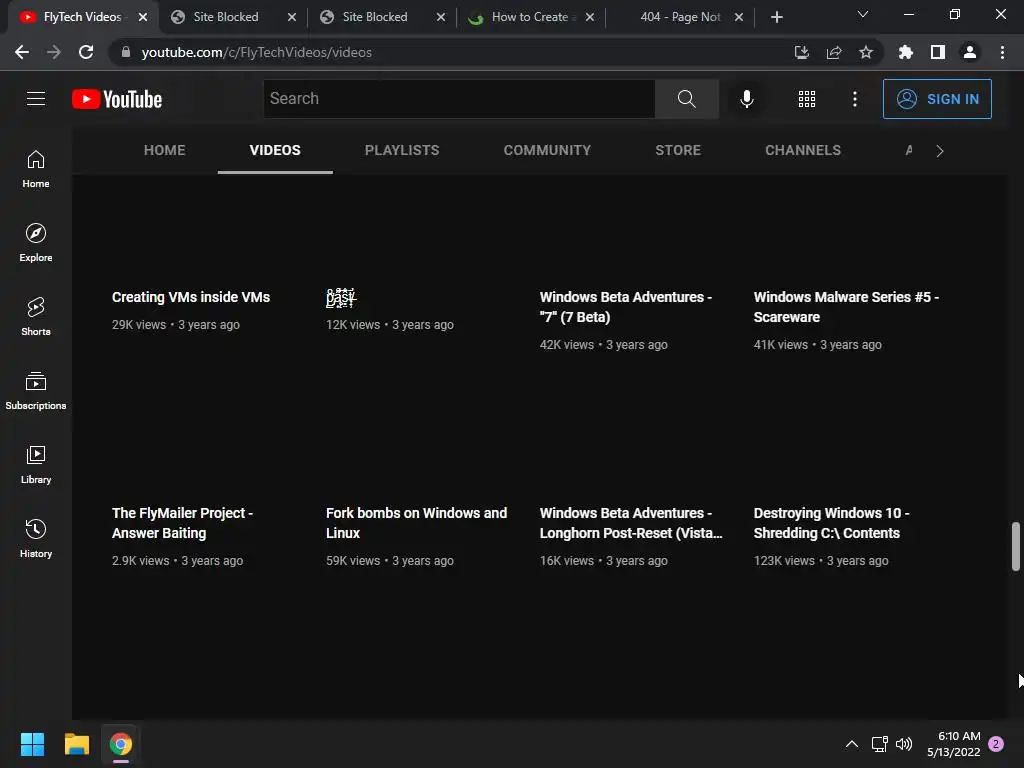Share this page from address bar
The image size is (1024, 768).
point(834,52)
